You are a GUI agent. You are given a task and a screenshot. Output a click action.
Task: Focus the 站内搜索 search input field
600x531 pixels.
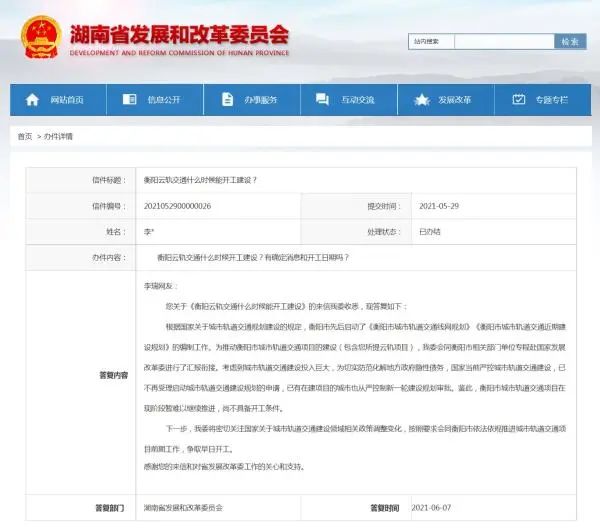tap(480, 41)
